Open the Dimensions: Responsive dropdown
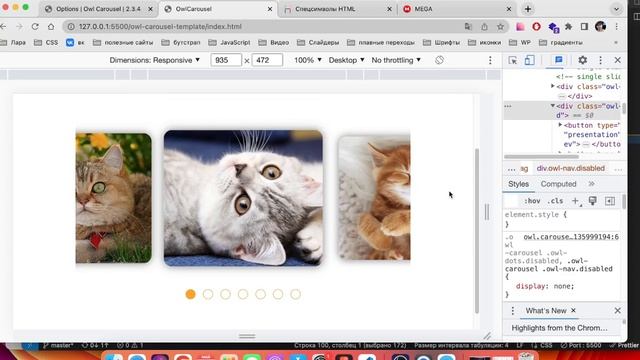The image size is (640, 360). pos(155,60)
